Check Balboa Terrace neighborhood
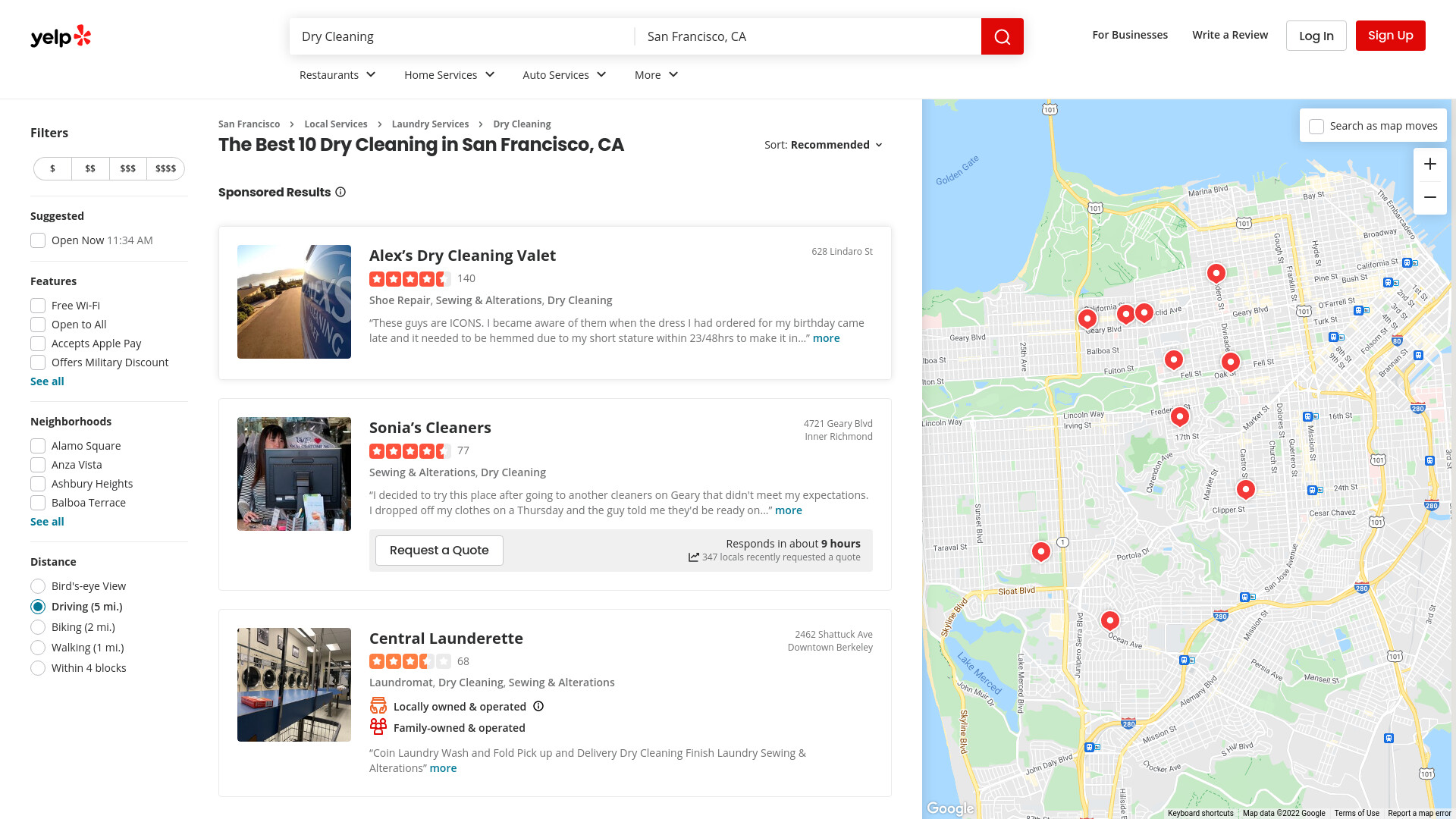1456x819 pixels. click(x=38, y=503)
